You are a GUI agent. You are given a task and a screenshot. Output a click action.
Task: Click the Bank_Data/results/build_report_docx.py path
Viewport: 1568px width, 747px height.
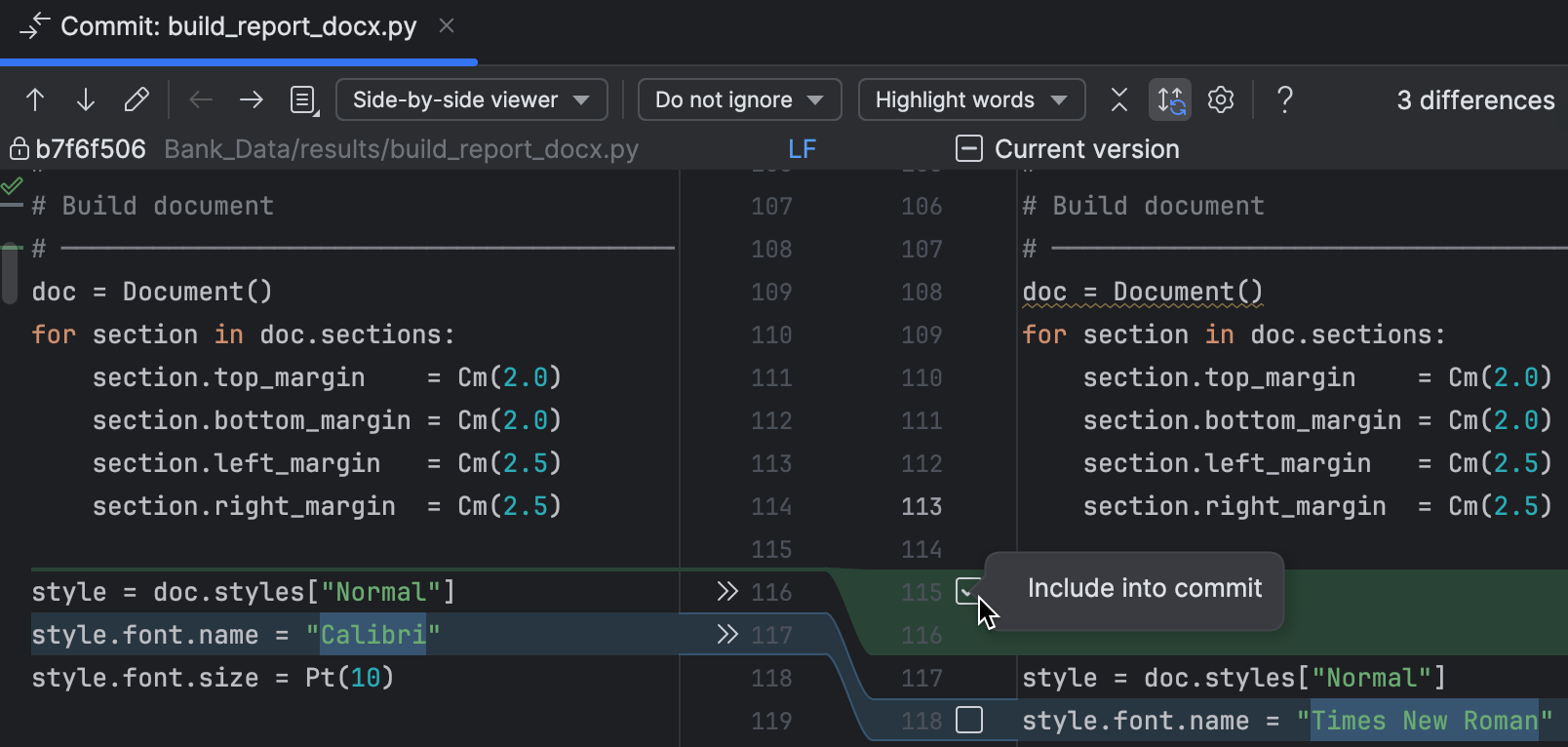(402, 149)
